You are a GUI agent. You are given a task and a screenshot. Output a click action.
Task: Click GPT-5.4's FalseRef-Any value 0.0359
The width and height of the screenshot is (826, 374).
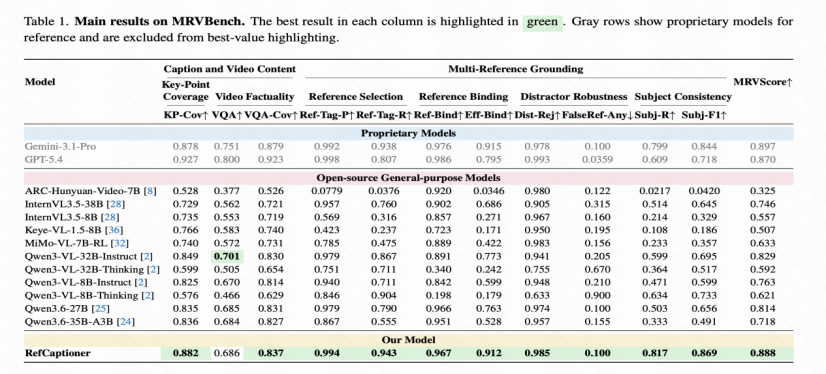click(597, 159)
